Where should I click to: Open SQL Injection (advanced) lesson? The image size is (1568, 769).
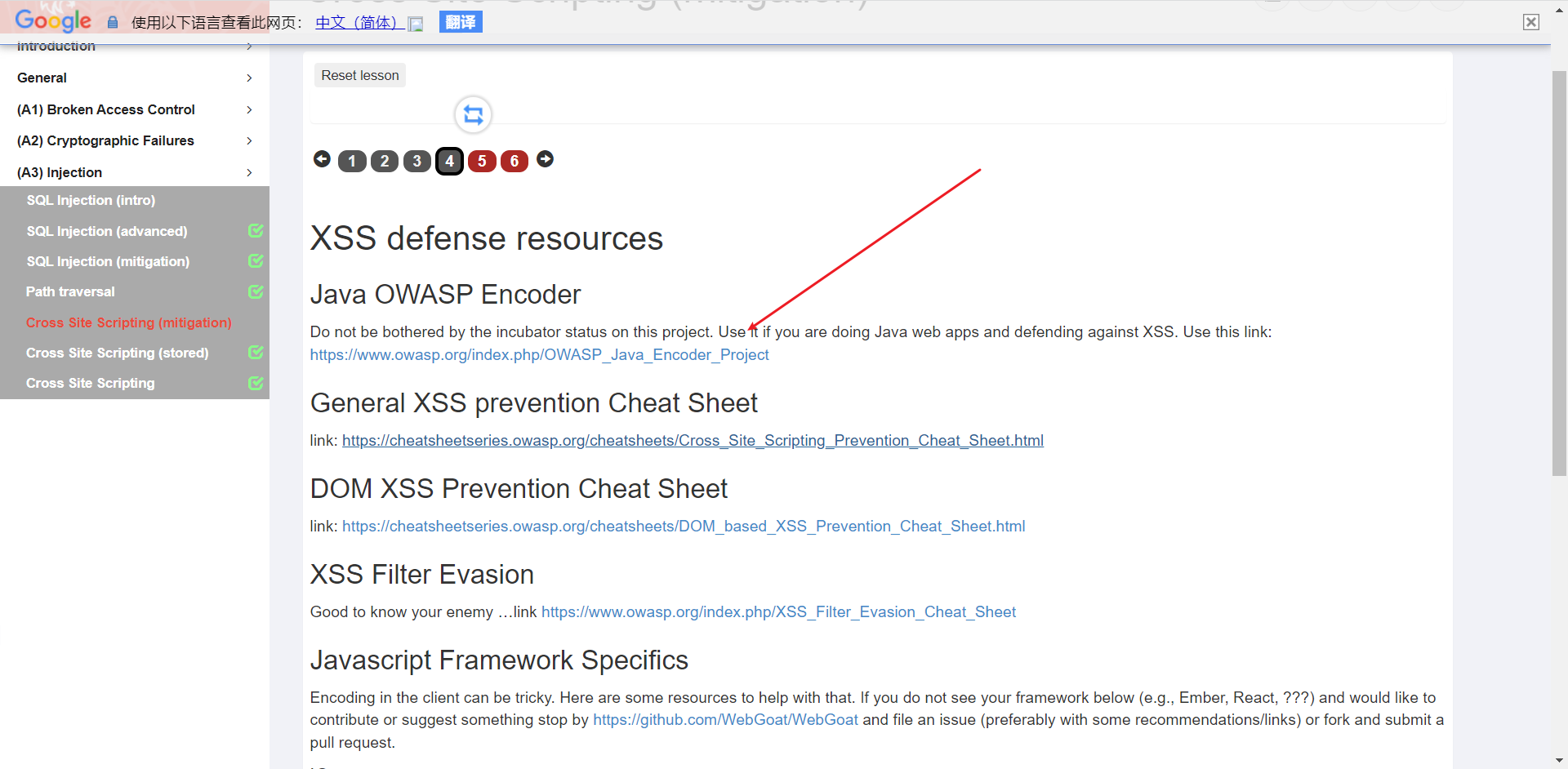tap(107, 231)
